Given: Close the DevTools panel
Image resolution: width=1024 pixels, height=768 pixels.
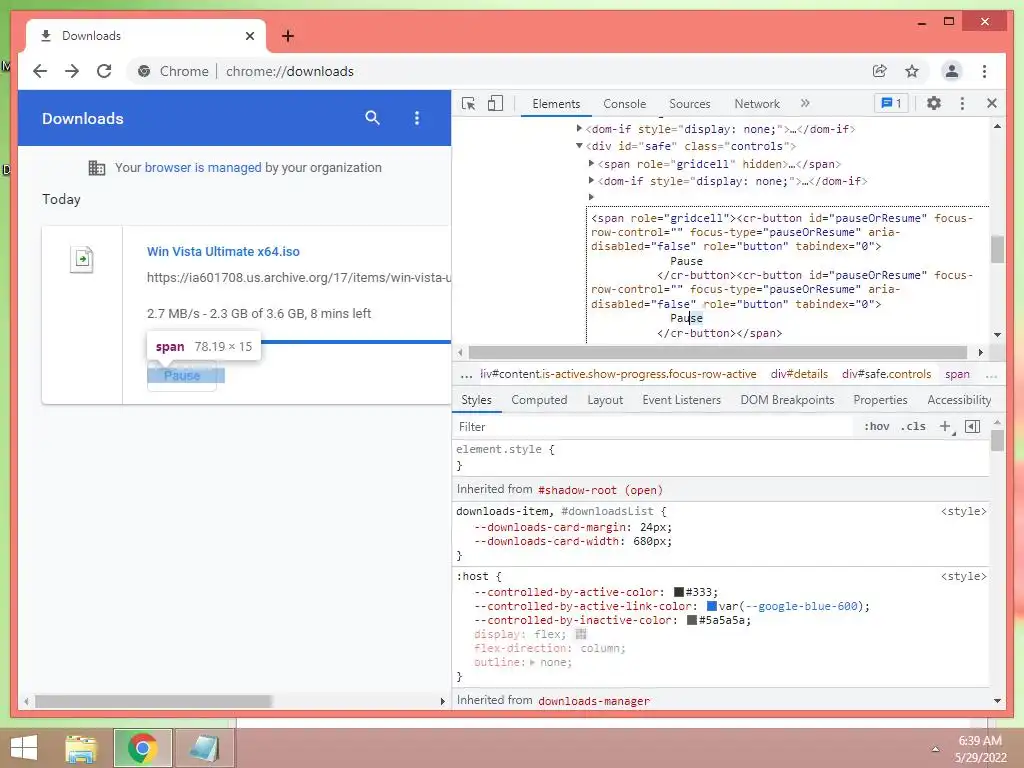Looking at the screenshot, I should 992,103.
